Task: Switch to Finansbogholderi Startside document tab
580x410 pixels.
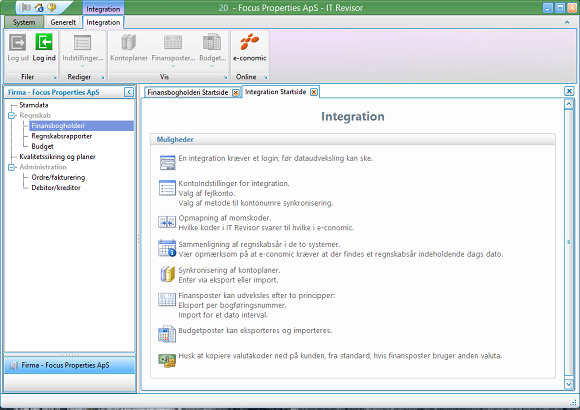Action: [188, 93]
